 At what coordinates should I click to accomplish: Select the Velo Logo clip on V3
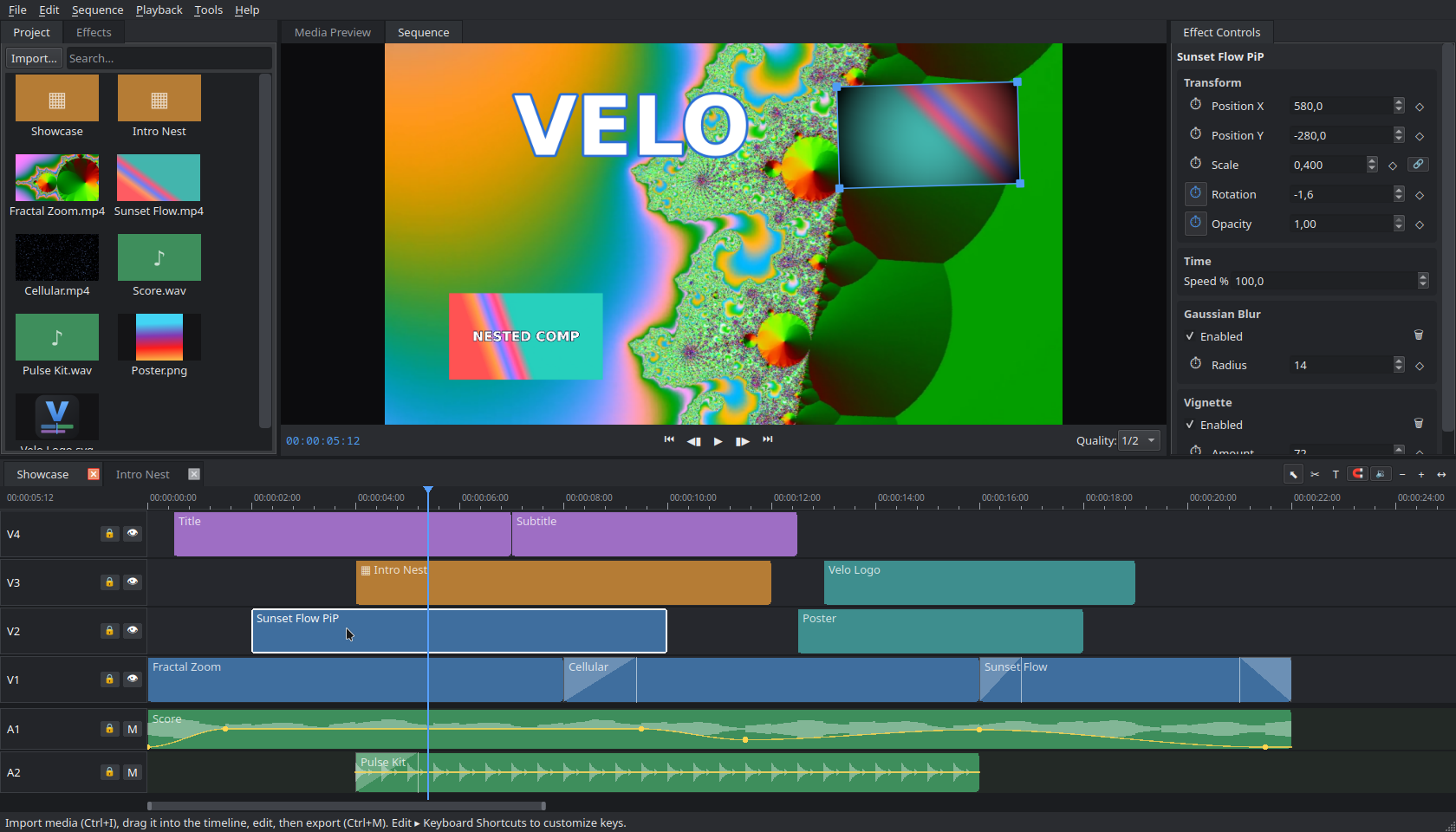(x=979, y=582)
